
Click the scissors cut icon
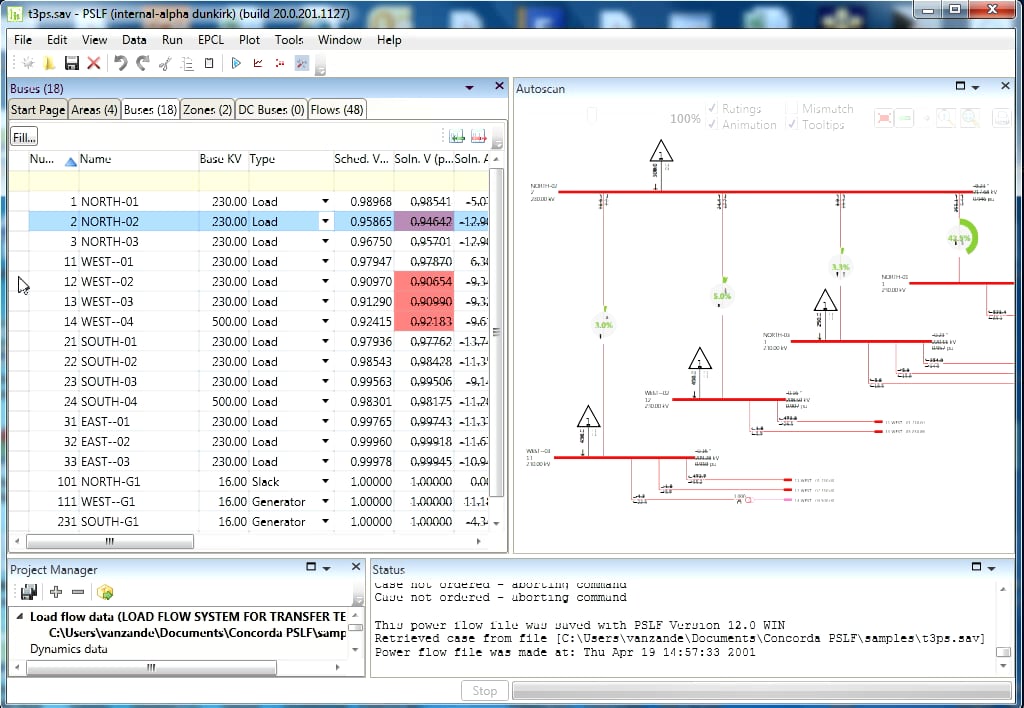click(x=165, y=63)
